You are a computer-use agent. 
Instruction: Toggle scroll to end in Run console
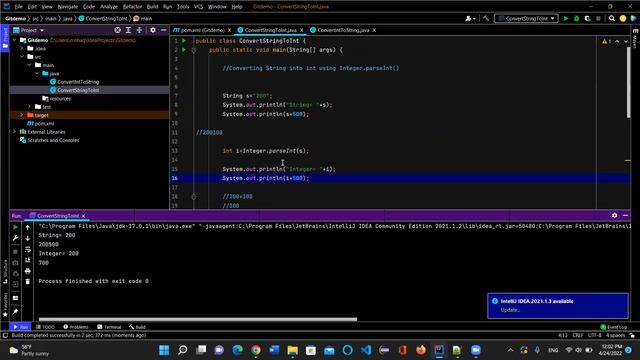28,260
